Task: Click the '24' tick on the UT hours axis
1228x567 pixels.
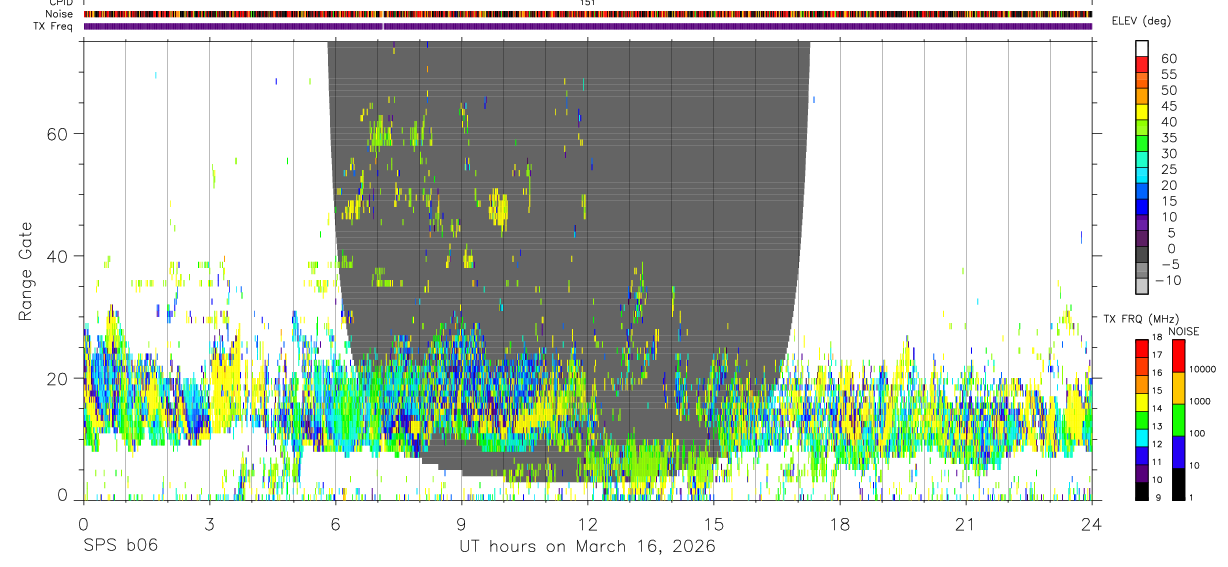Action: coord(1092,524)
